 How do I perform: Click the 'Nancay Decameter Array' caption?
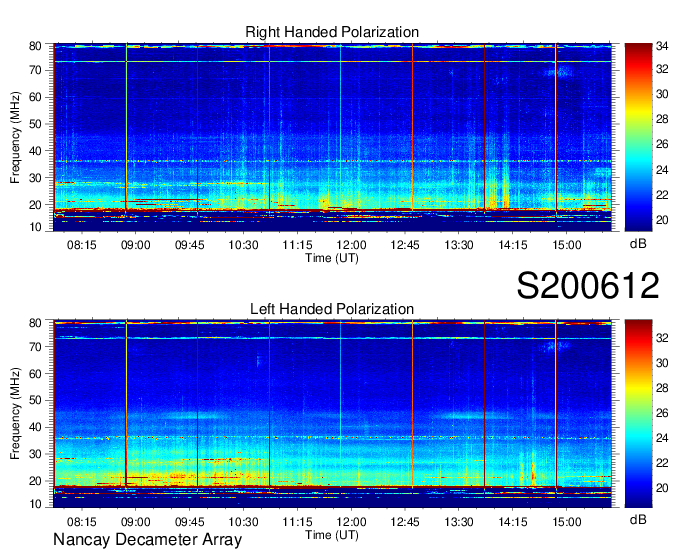coord(147,540)
